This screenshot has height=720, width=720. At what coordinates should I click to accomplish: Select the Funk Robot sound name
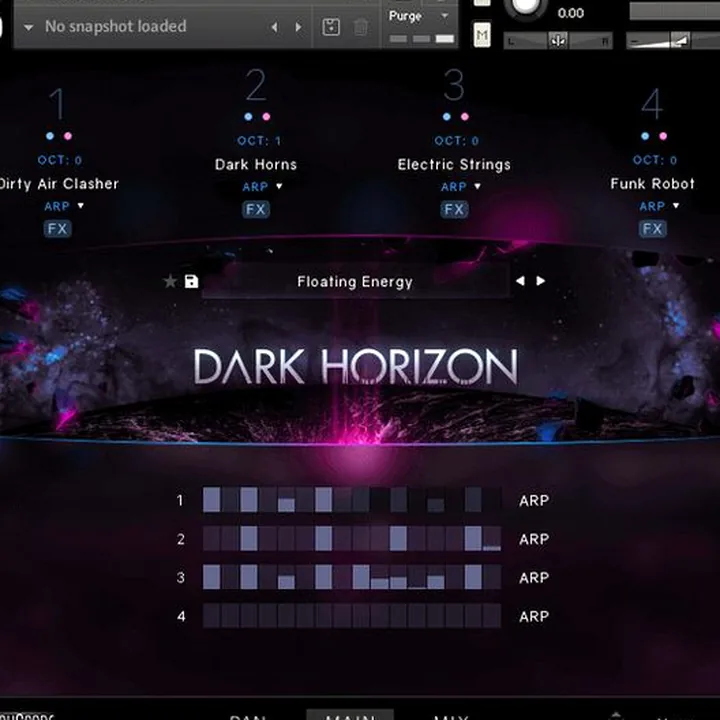click(x=652, y=184)
